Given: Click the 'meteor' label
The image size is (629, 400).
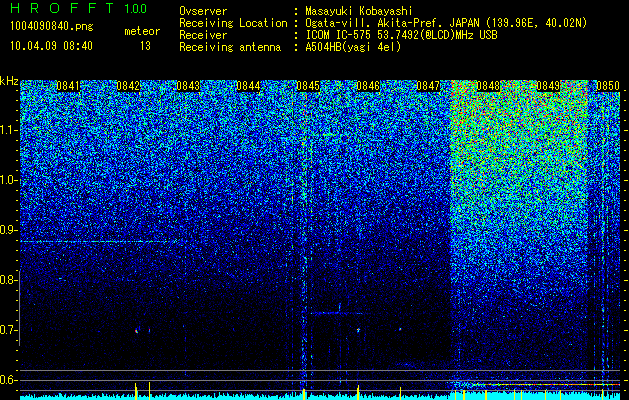Looking at the screenshot, I should click(x=142, y=31).
